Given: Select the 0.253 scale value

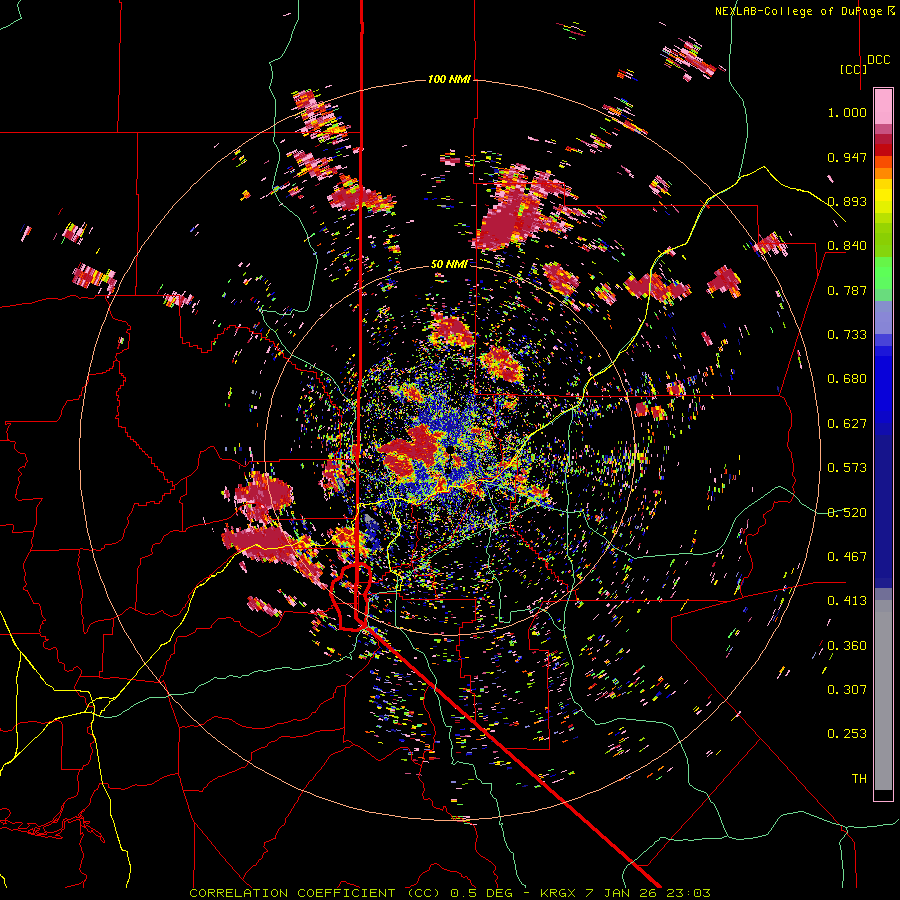Looking at the screenshot, I should coord(847,734).
